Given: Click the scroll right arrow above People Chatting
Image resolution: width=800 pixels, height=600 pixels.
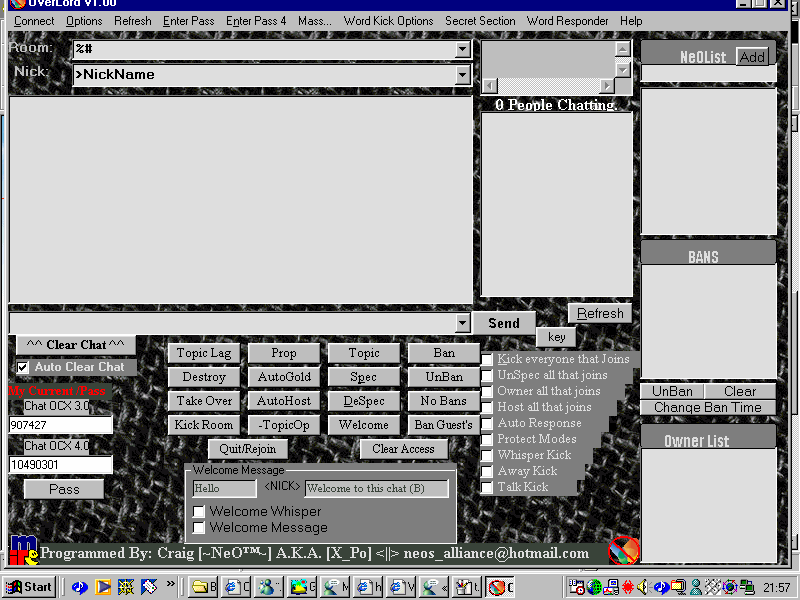Looking at the screenshot, I should [x=607, y=86].
